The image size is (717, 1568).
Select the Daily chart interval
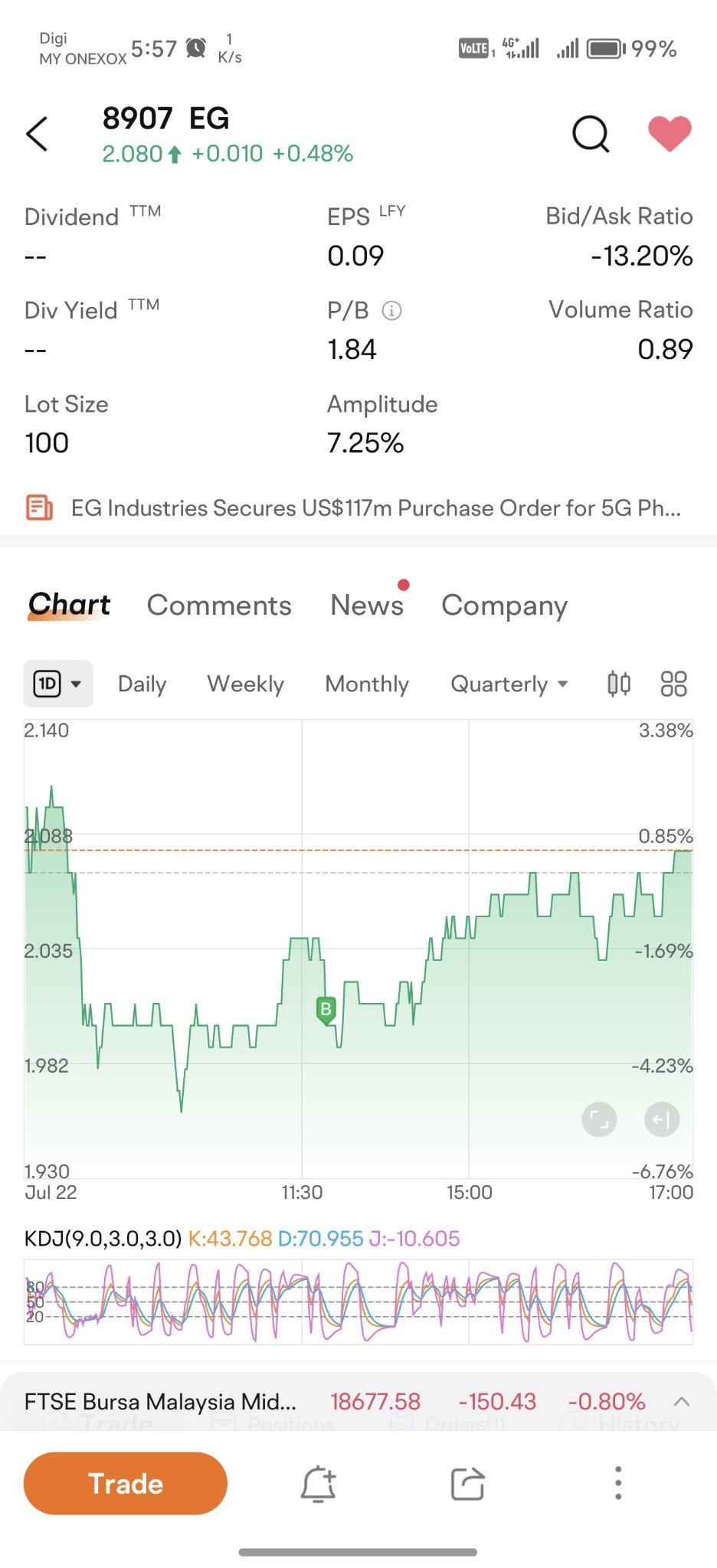tap(142, 684)
